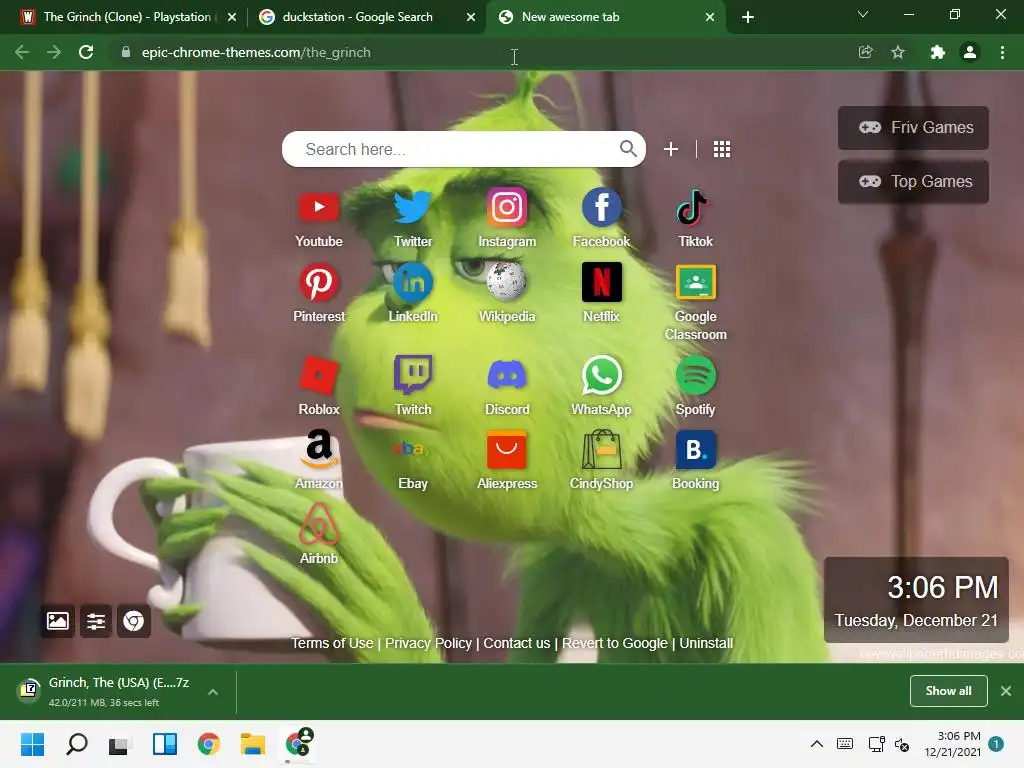Click the address bar URL

(256, 52)
